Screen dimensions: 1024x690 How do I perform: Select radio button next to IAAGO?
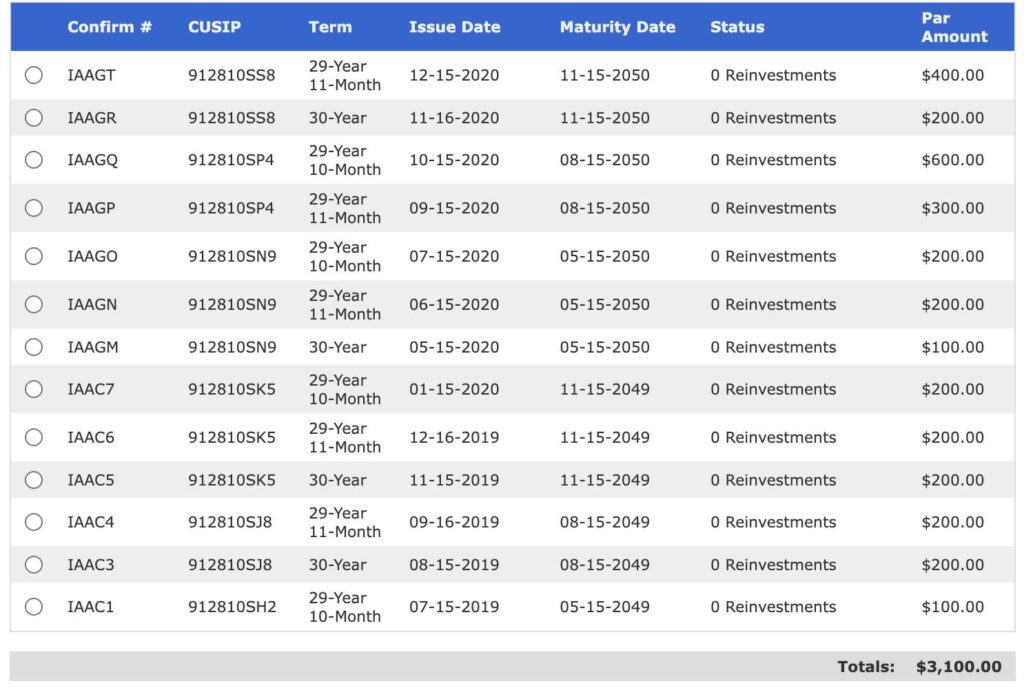[x=34, y=256]
